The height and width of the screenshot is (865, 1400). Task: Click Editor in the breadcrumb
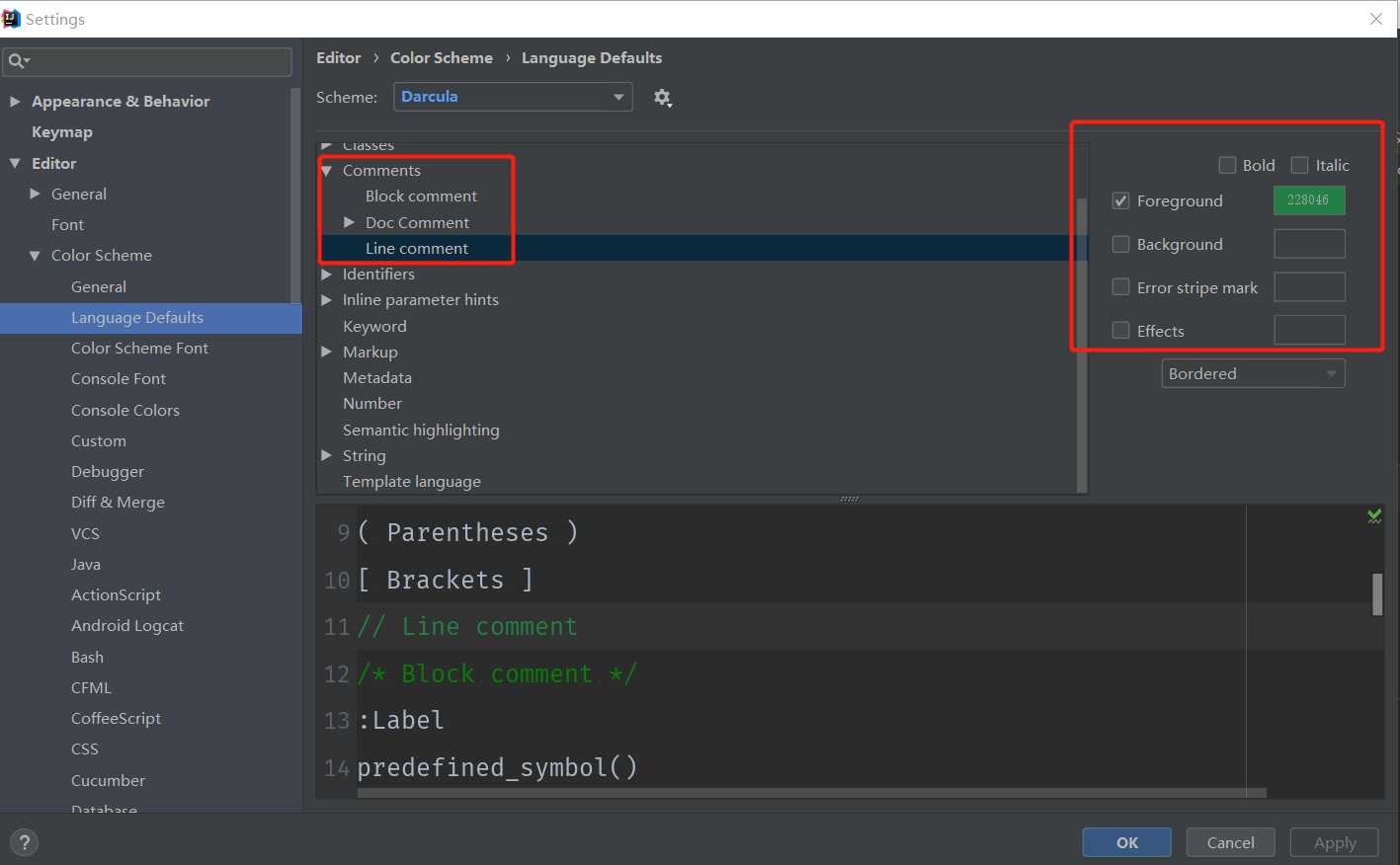[338, 58]
